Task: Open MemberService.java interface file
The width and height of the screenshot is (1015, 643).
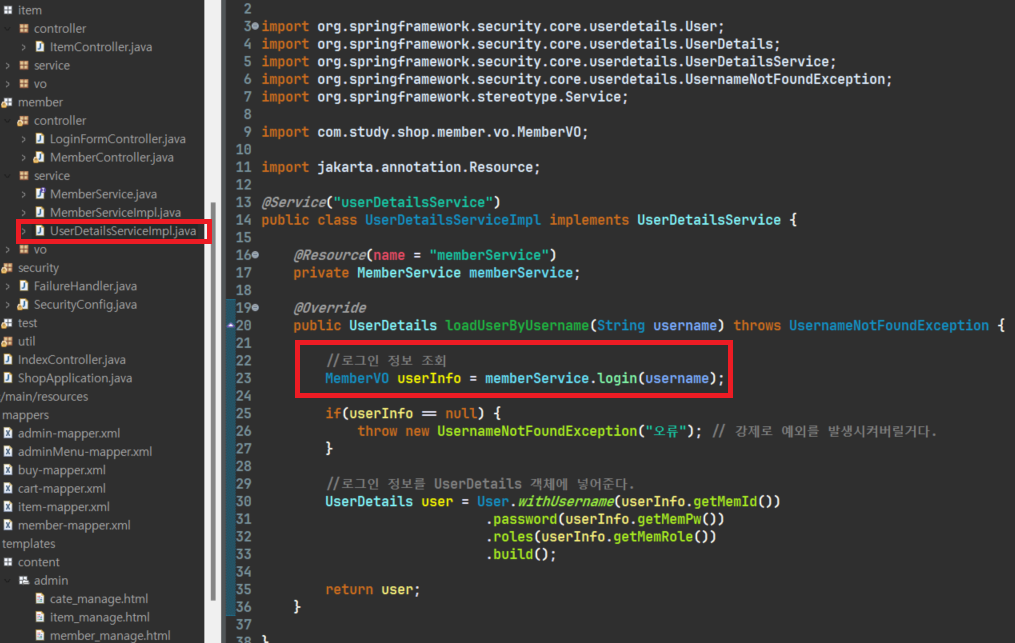Action: pos(103,194)
